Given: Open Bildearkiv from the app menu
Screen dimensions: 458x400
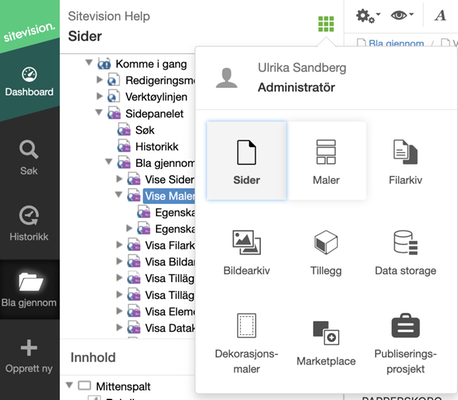Looking at the screenshot, I should pyautogui.click(x=247, y=252).
